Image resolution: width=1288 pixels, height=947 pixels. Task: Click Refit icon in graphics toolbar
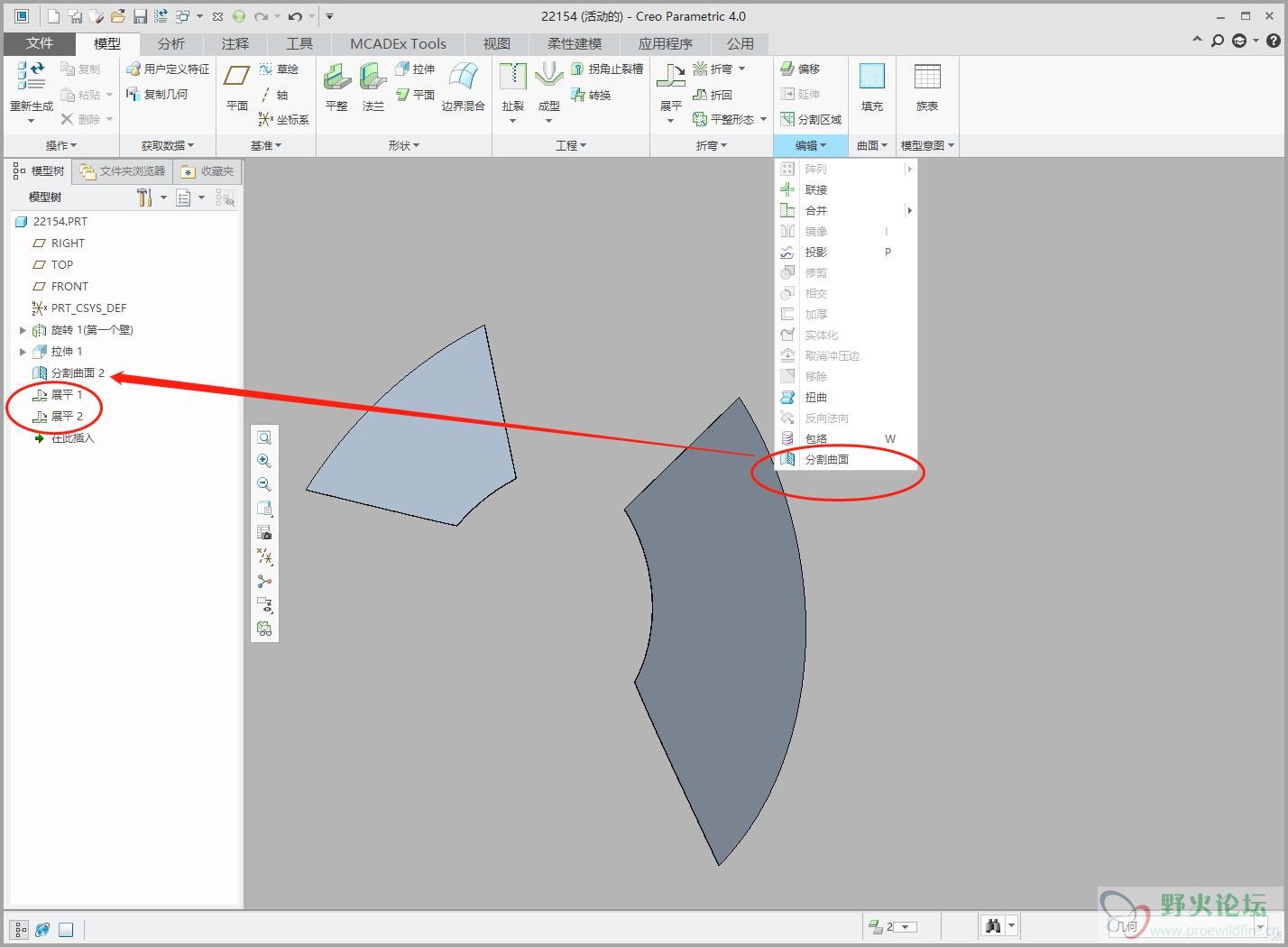[264, 437]
